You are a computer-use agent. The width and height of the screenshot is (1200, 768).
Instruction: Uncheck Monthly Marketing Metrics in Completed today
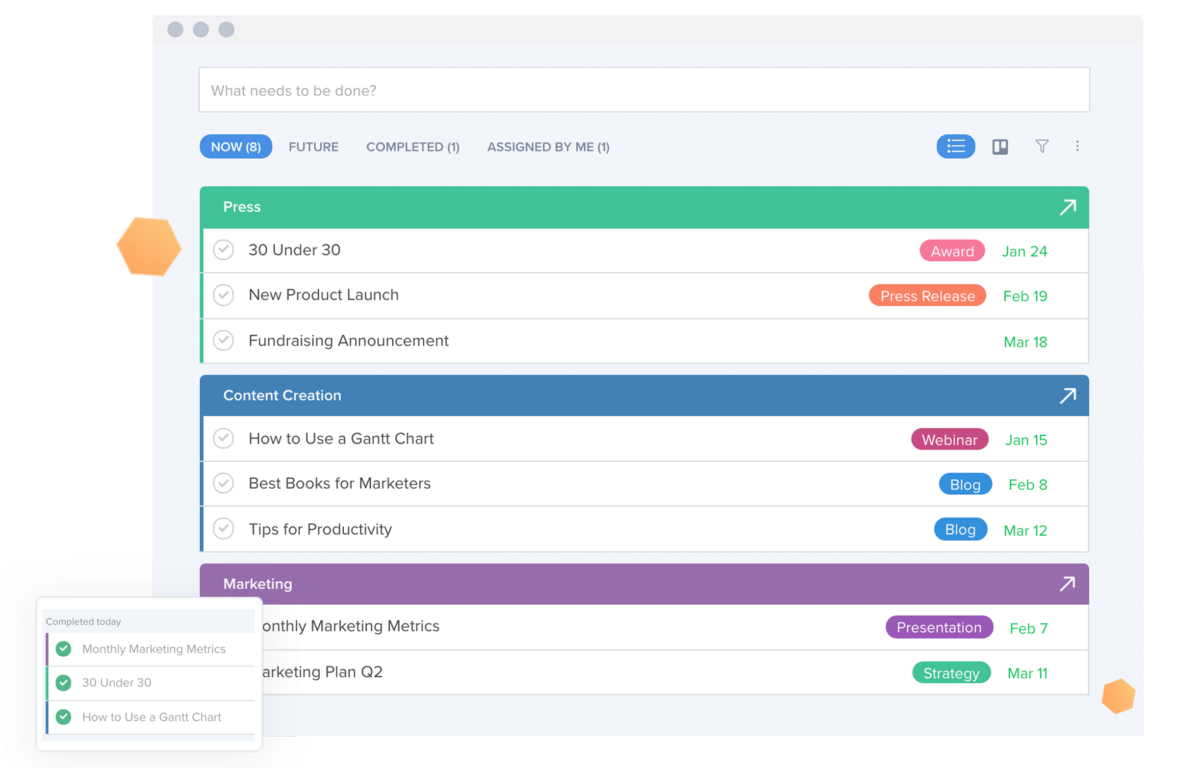coord(64,649)
